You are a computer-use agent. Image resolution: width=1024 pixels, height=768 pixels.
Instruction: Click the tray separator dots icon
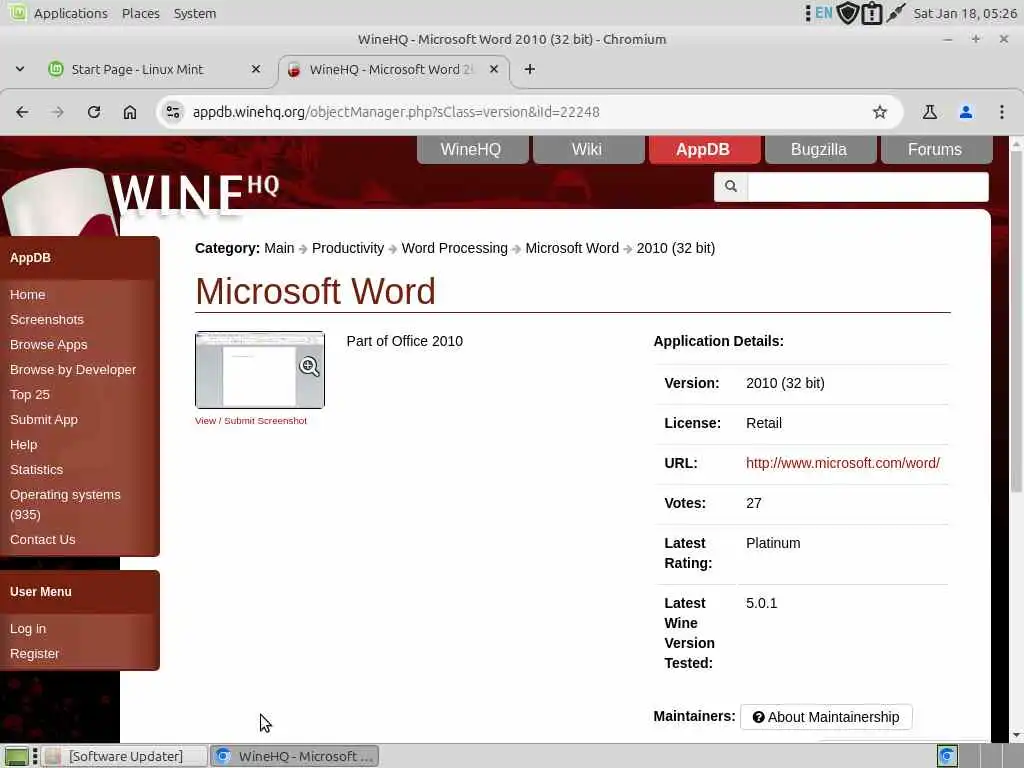click(x=808, y=13)
